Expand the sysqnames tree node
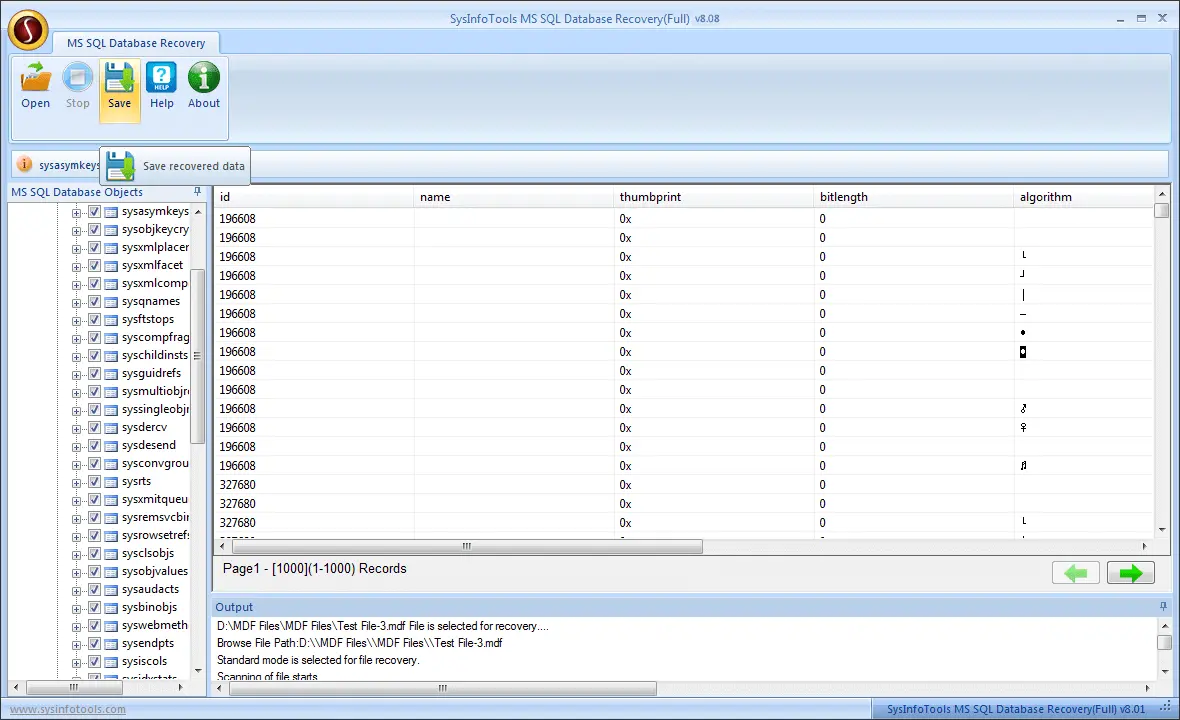This screenshot has width=1180, height=720. tap(76, 303)
